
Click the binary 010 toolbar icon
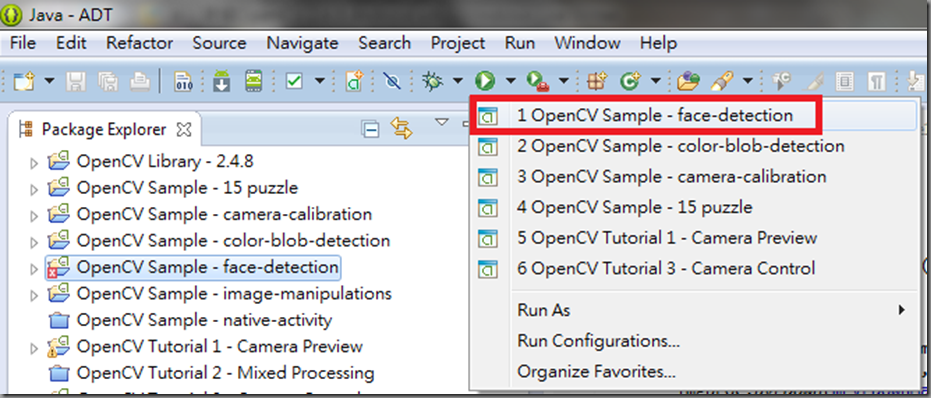[183, 81]
